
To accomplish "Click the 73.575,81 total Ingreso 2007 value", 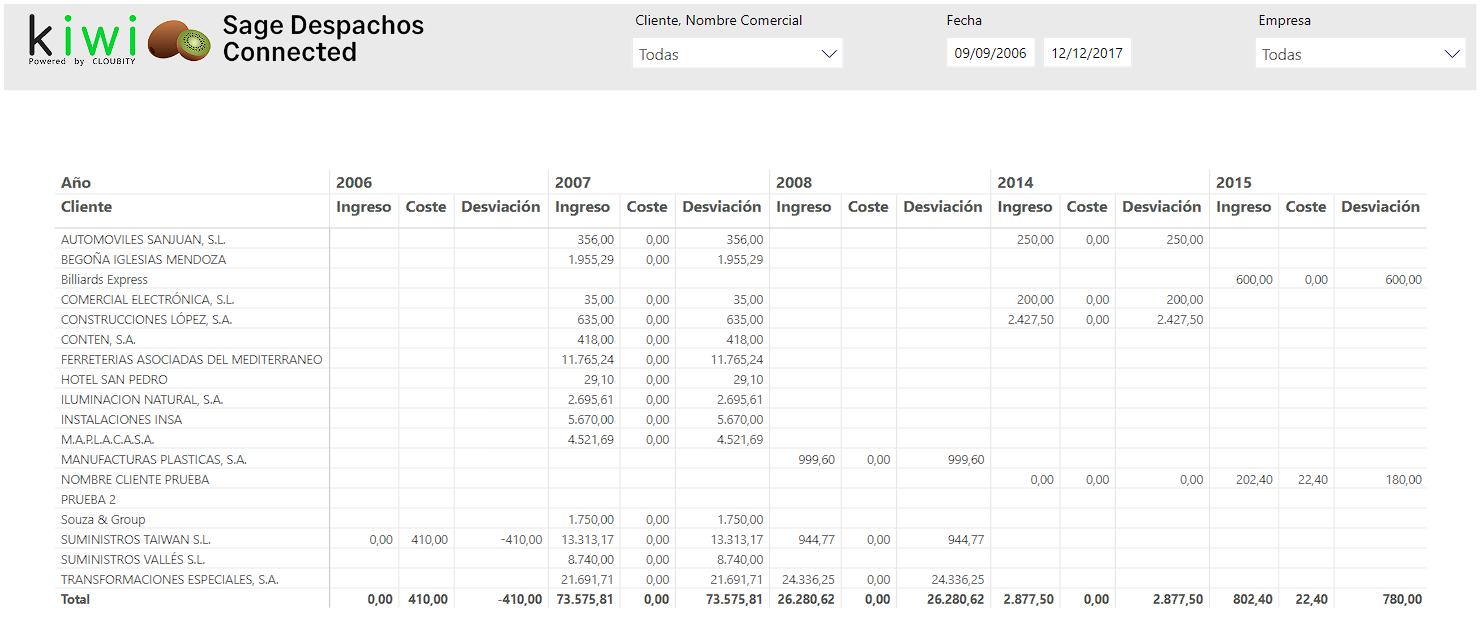I will click(584, 600).
